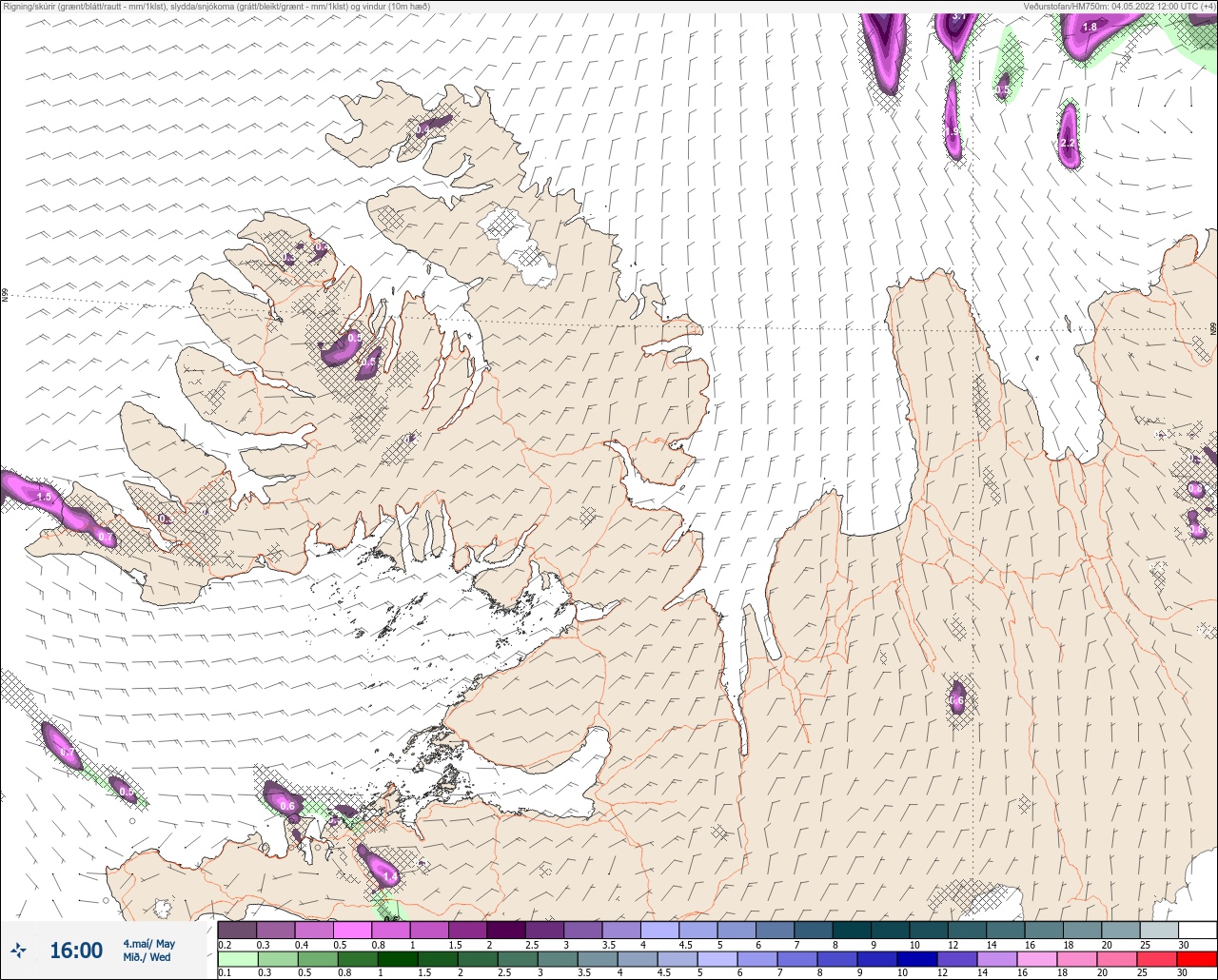The height and width of the screenshot is (980, 1218).
Task: Select upper legend dark purple swatch labeled 2
Action: click(506, 930)
